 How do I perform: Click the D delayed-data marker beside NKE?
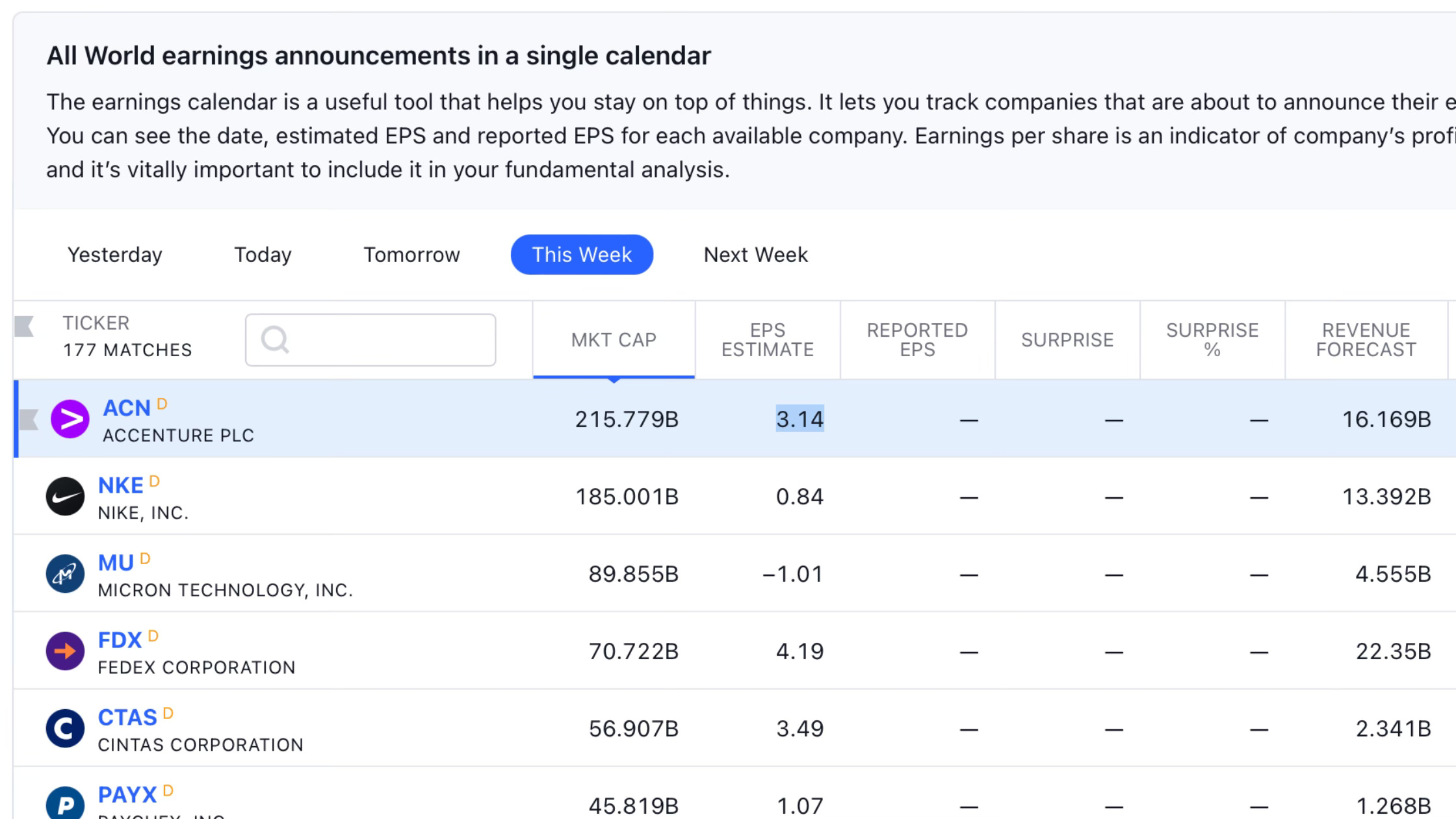155,481
